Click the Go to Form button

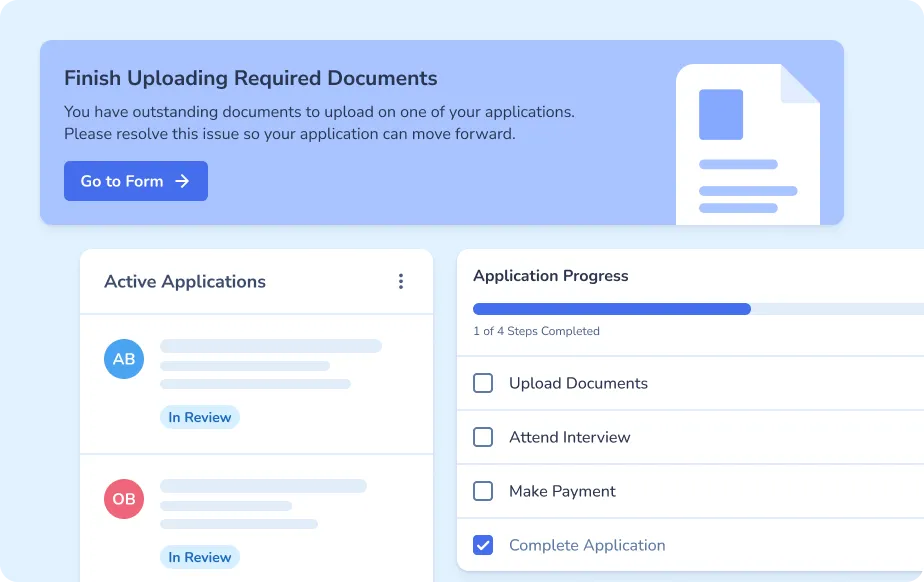click(x=135, y=181)
